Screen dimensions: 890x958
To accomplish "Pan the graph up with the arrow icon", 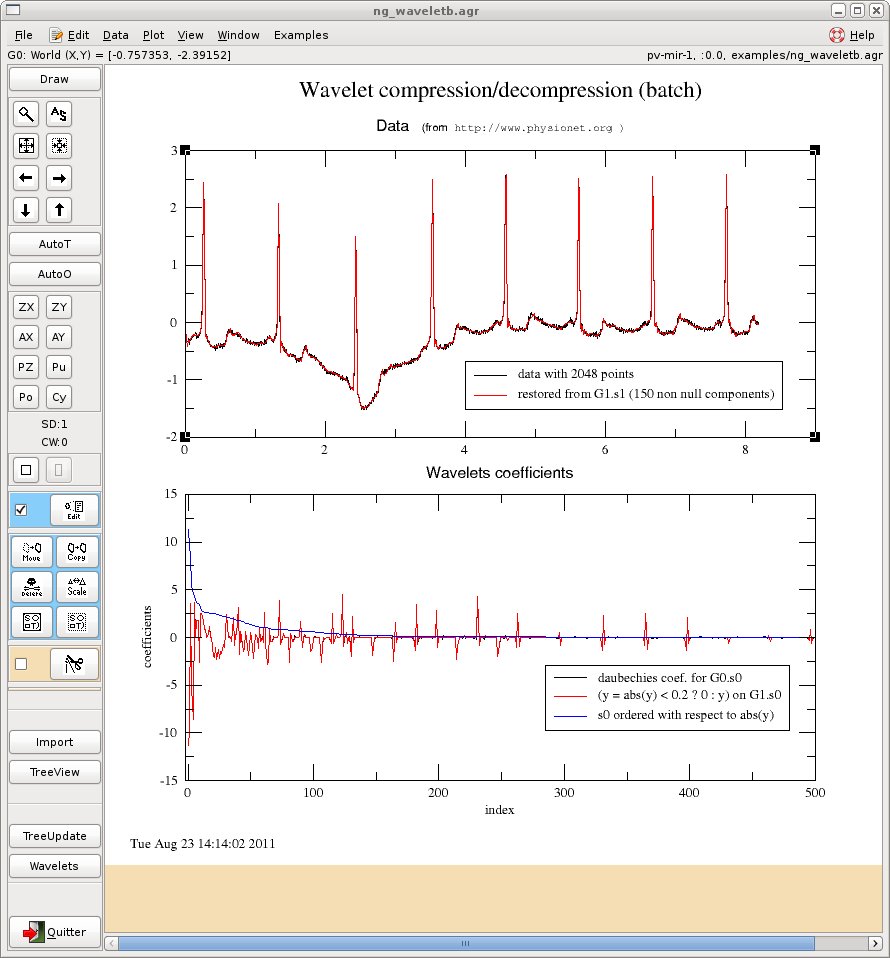I will [x=58, y=210].
